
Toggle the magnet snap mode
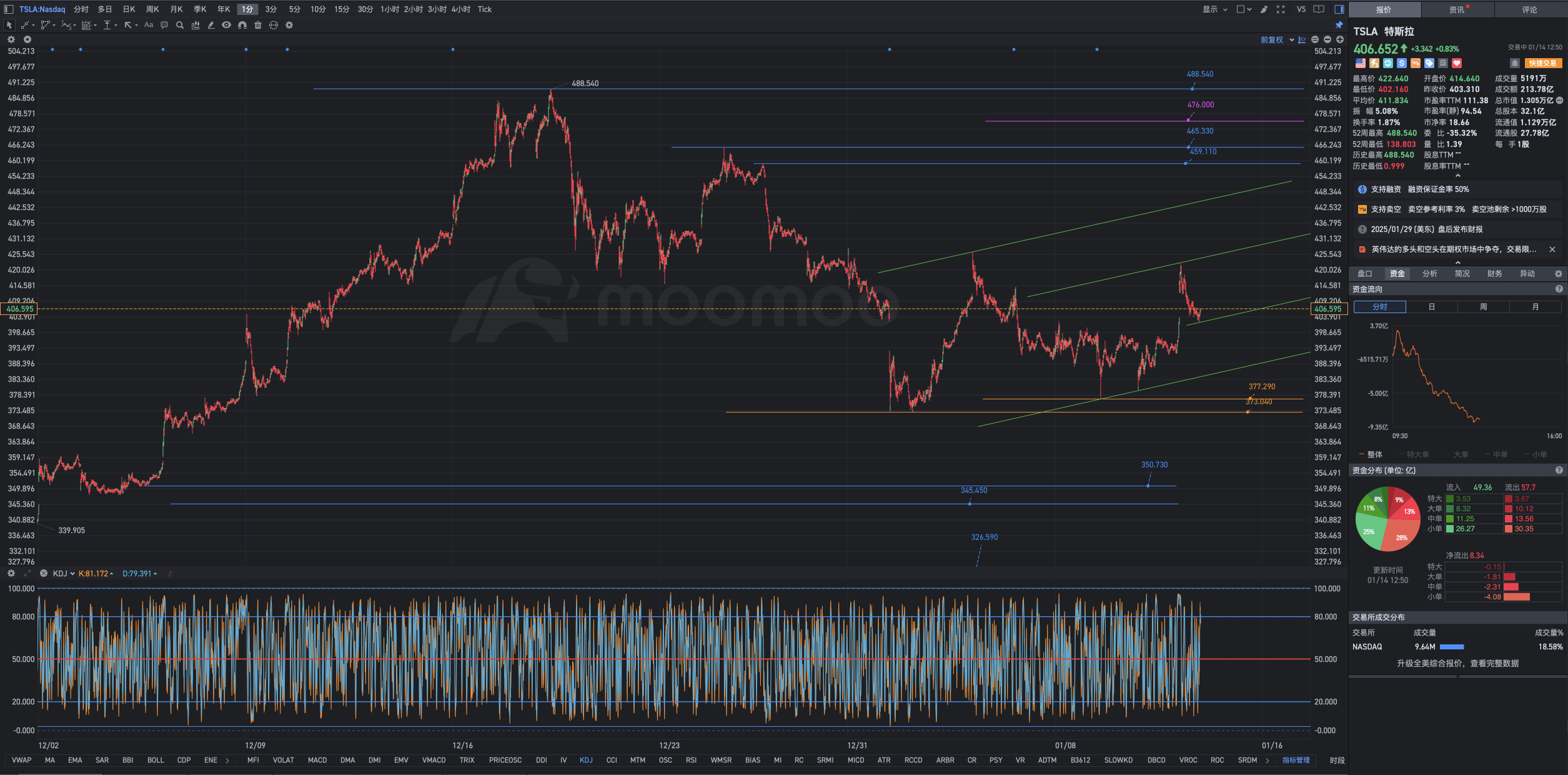pyautogui.click(x=242, y=25)
